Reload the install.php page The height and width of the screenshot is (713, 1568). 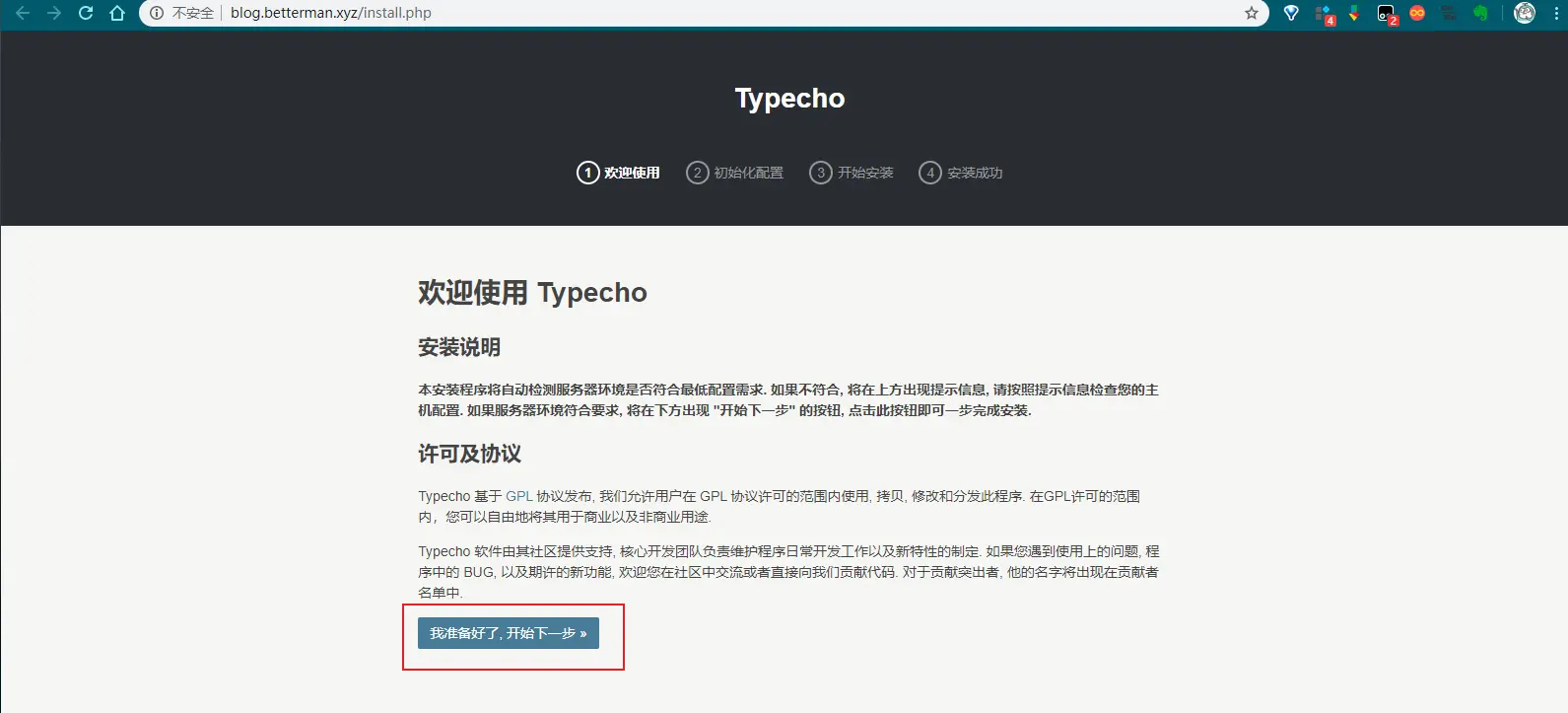86,13
